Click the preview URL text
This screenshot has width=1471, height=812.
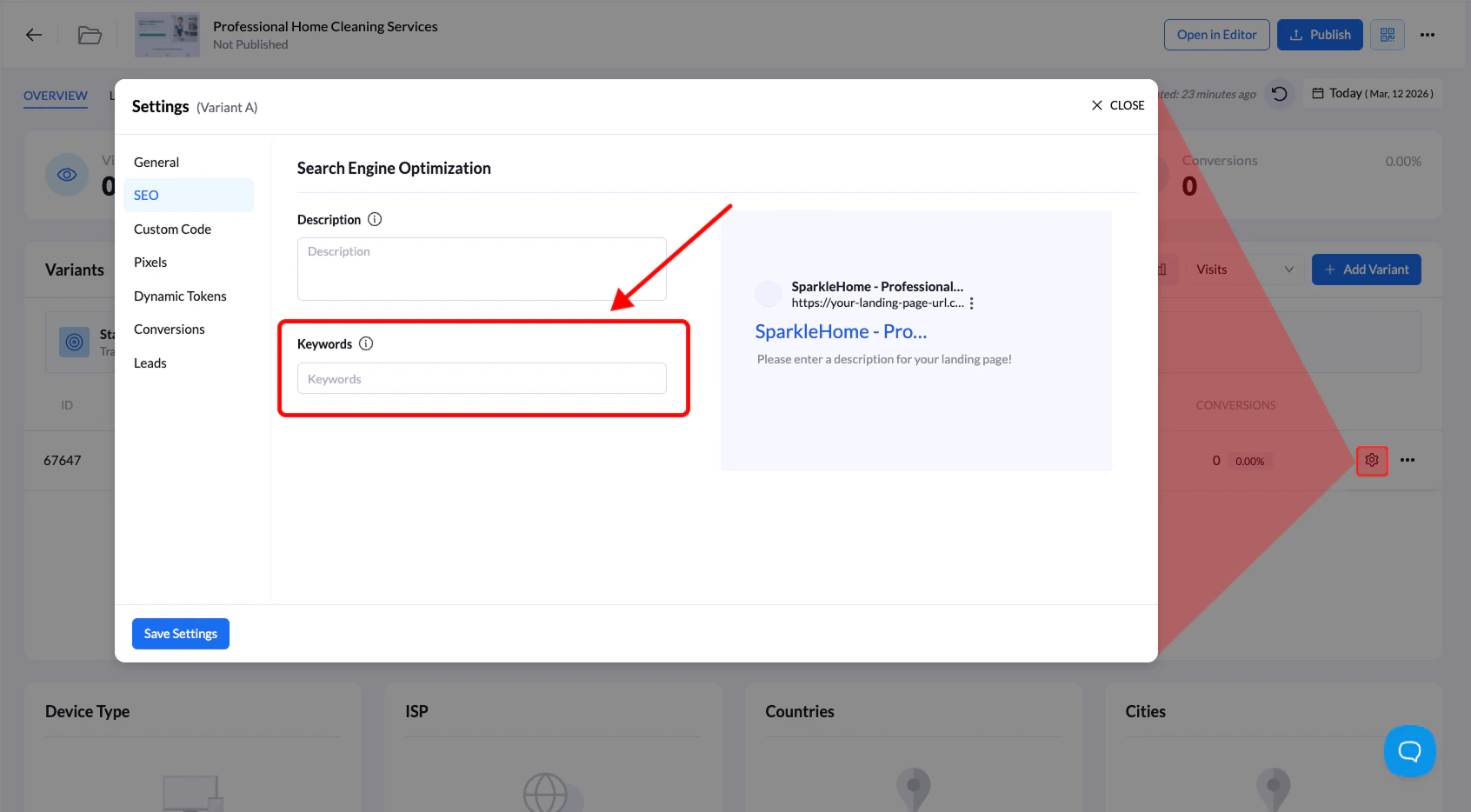[877, 303]
